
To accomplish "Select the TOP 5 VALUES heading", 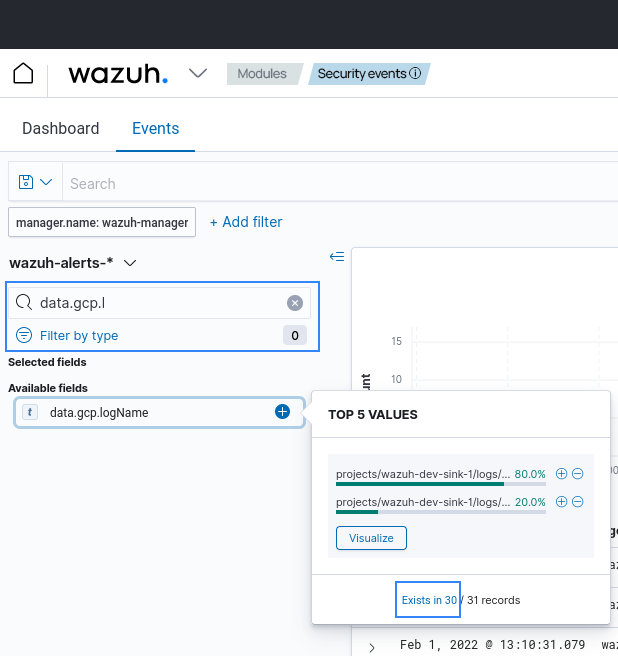I will (373, 415).
